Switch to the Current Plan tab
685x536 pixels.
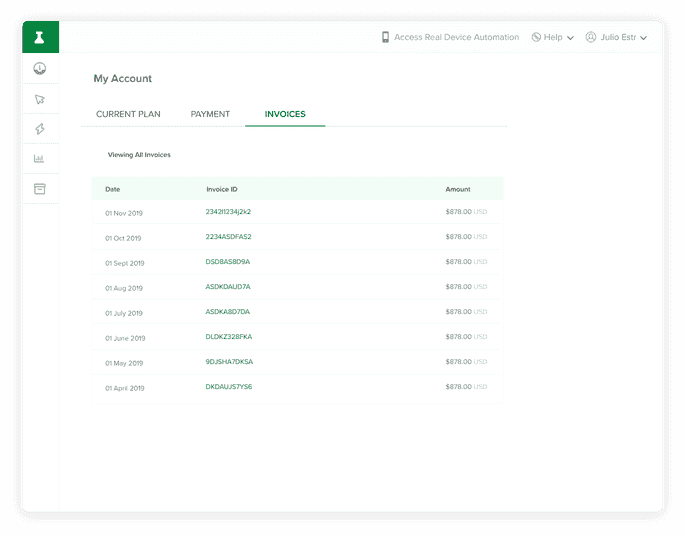tap(128, 114)
